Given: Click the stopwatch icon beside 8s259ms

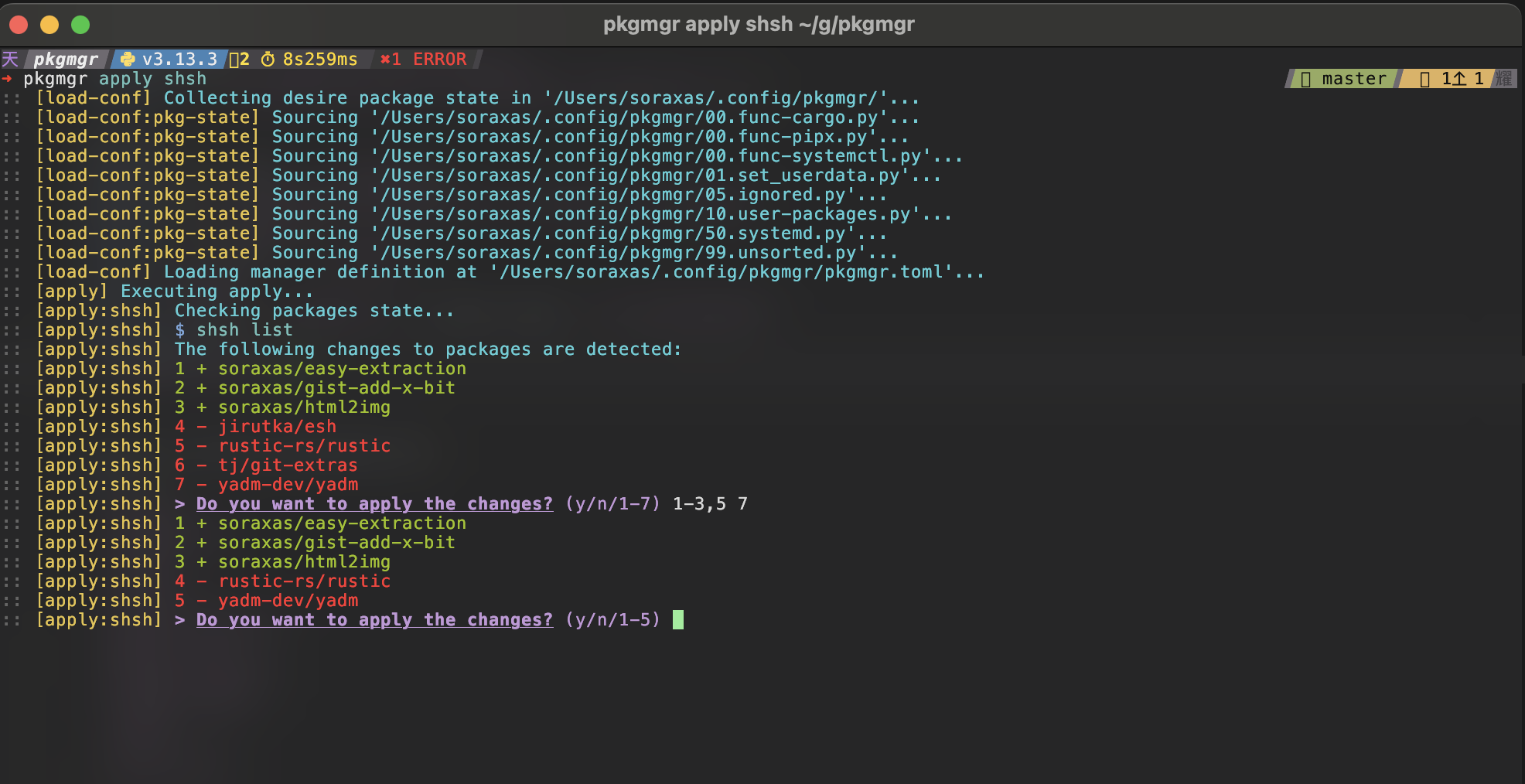Looking at the screenshot, I should click(268, 60).
